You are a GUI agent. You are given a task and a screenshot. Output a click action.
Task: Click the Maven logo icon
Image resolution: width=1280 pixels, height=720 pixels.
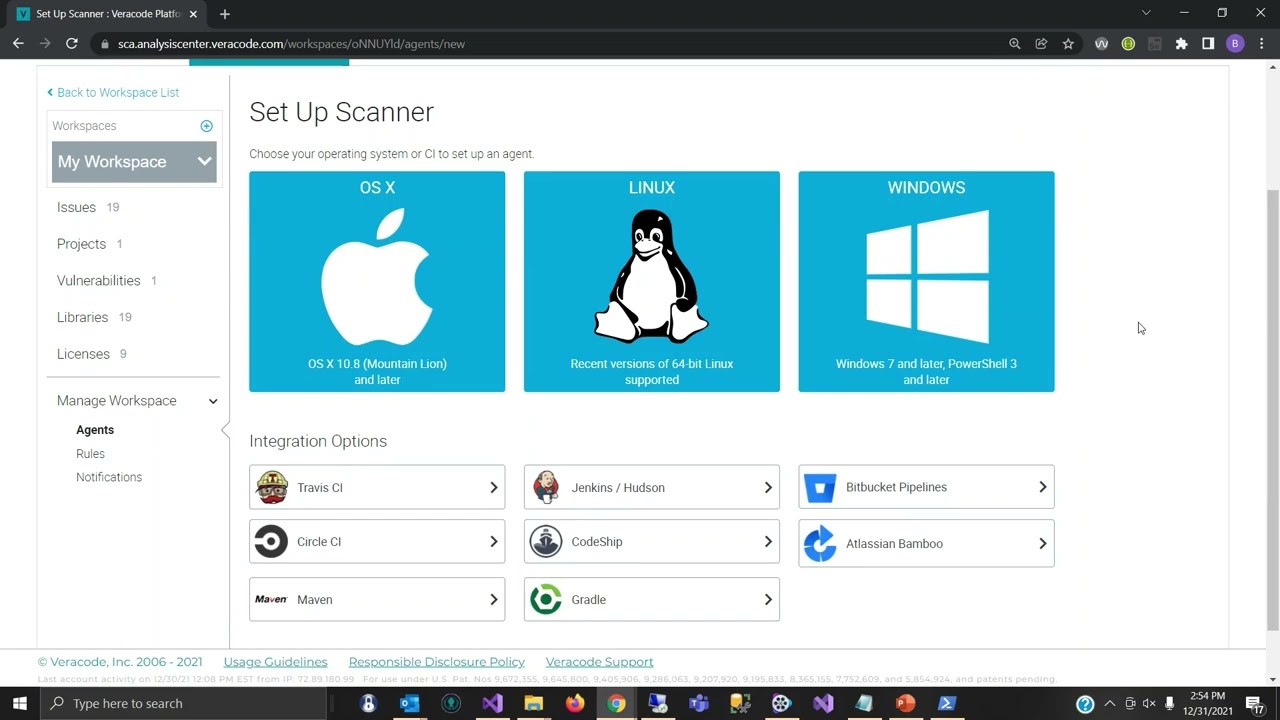pyautogui.click(x=271, y=599)
